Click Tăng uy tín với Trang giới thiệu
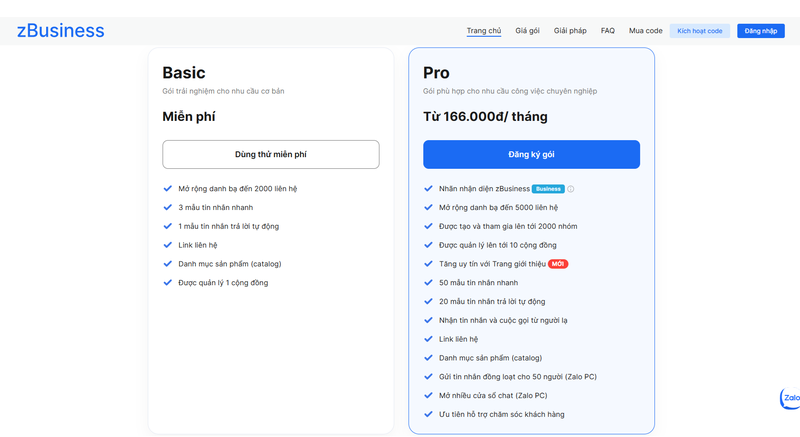 (x=492, y=264)
